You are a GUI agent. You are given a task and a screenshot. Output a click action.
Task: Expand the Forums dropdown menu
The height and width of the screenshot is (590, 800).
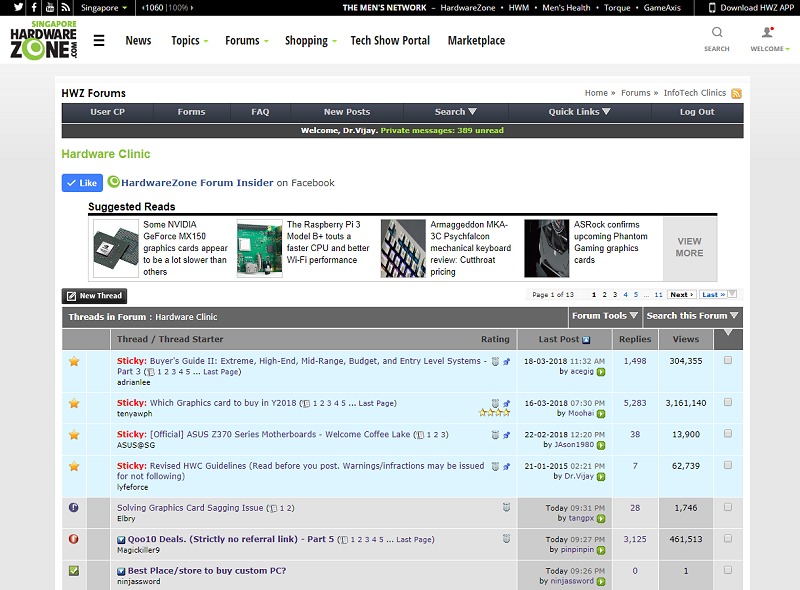tap(247, 40)
